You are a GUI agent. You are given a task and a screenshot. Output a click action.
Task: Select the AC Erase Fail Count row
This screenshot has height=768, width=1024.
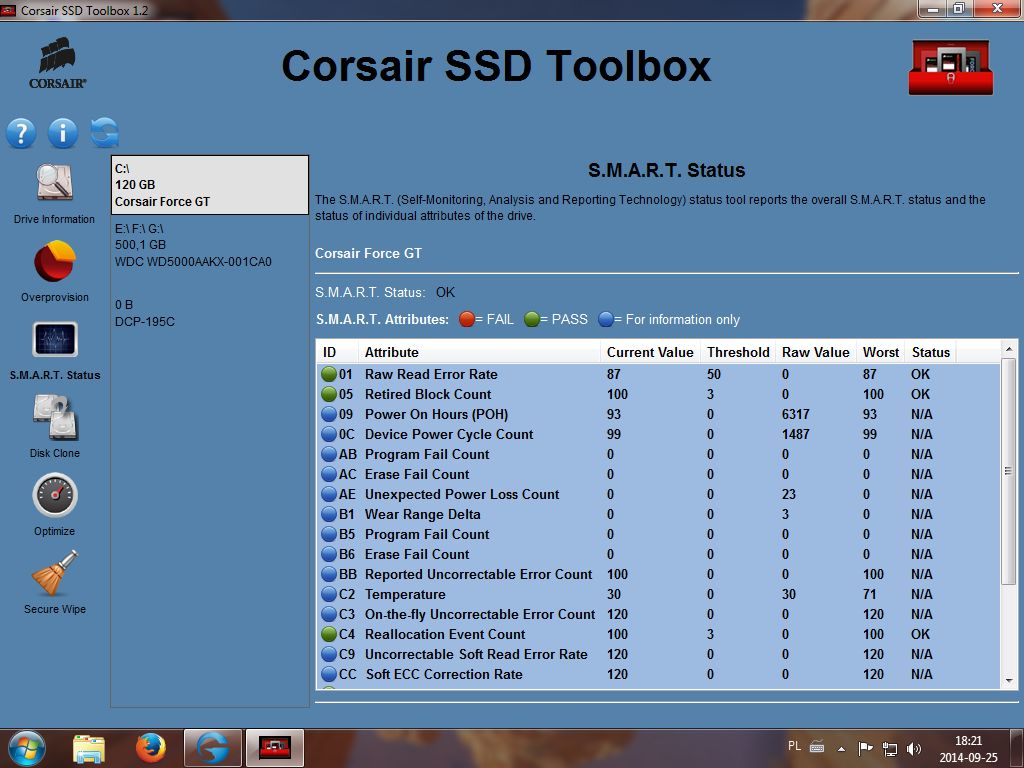click(658, 474)
